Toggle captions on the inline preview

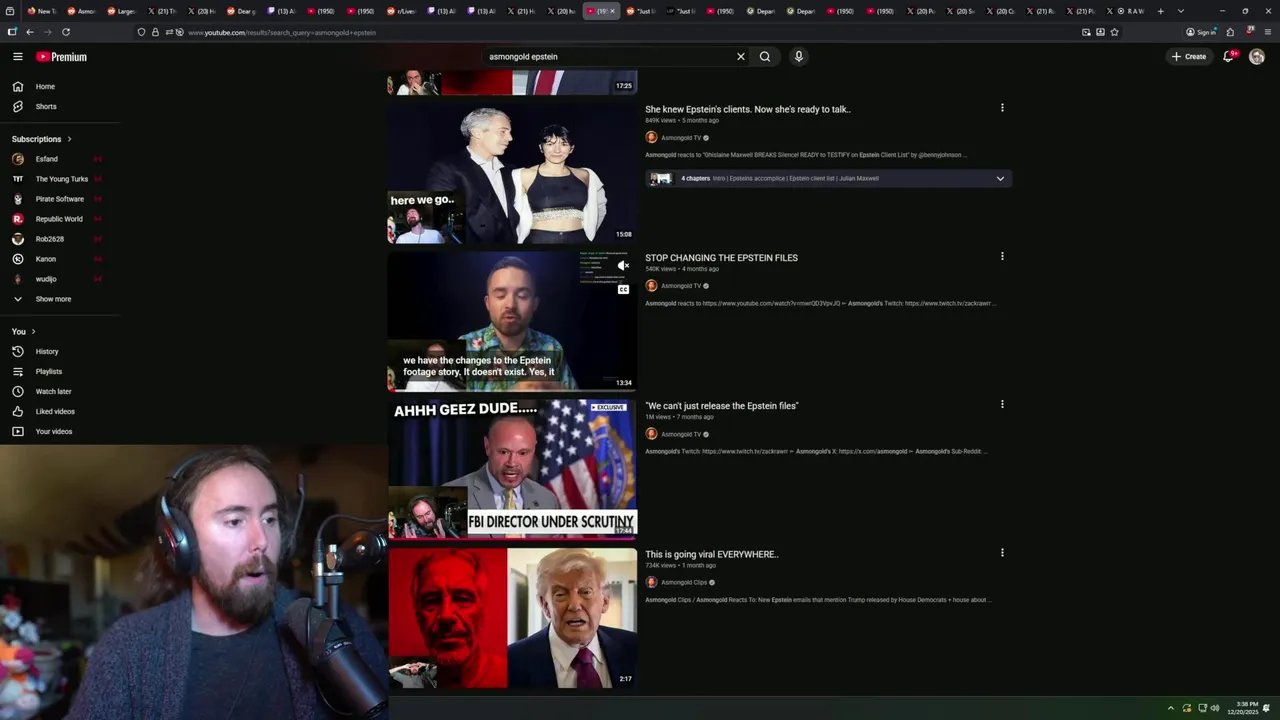tap(623, 290)
